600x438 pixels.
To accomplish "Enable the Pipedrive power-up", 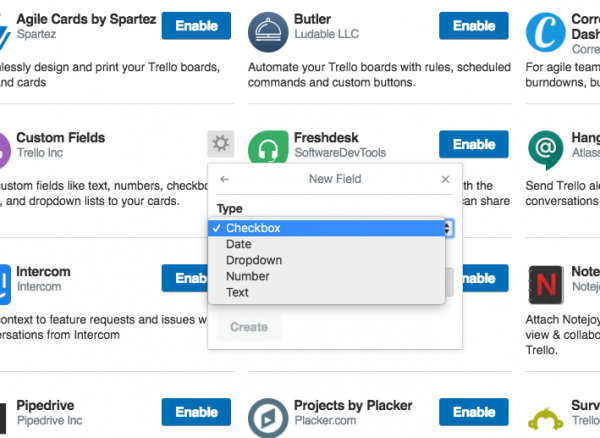I will 196,412.
